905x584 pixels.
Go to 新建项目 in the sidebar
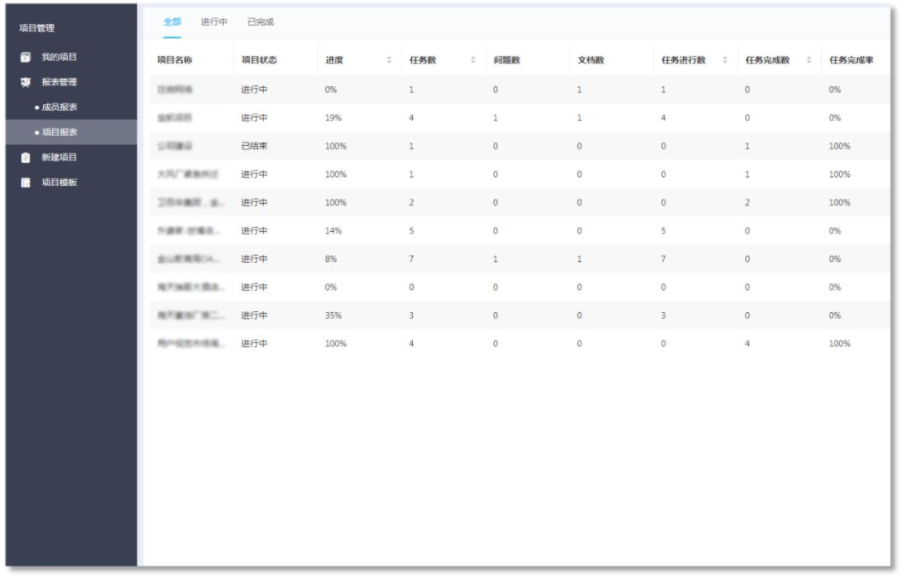pos(59,157)
